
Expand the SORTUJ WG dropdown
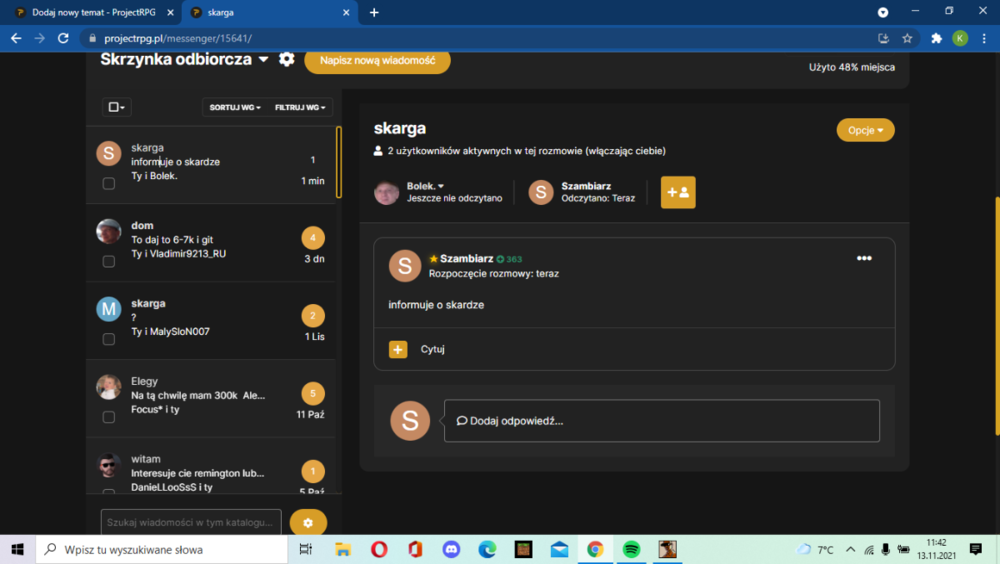point(235,107)
